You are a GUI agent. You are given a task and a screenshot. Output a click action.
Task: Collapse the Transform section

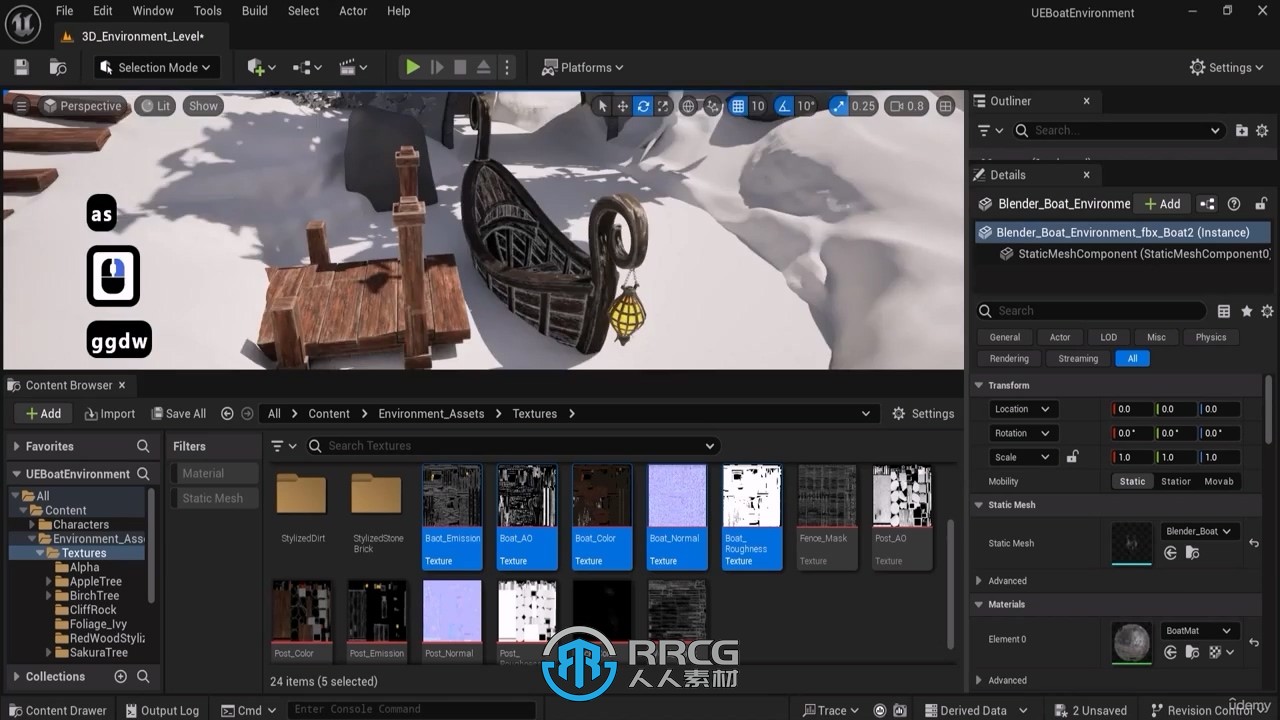point(980,385)
